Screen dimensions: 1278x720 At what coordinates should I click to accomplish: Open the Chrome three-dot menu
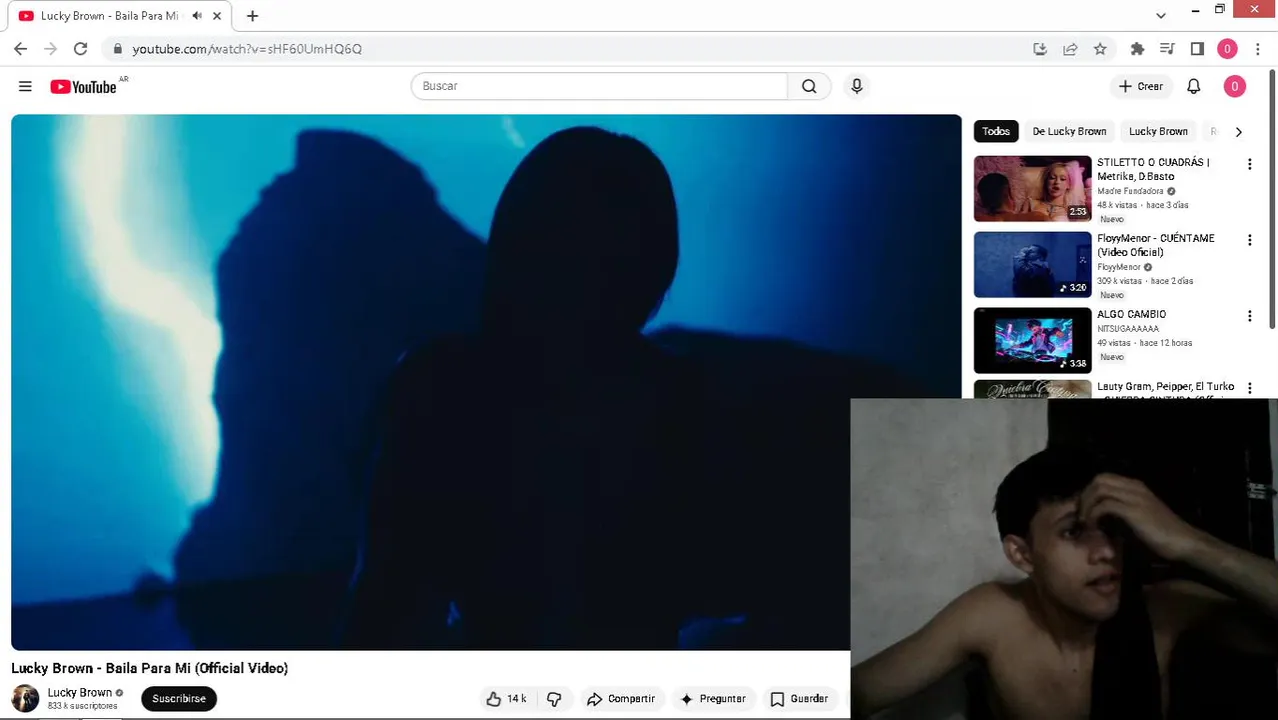coord(1258,48)
